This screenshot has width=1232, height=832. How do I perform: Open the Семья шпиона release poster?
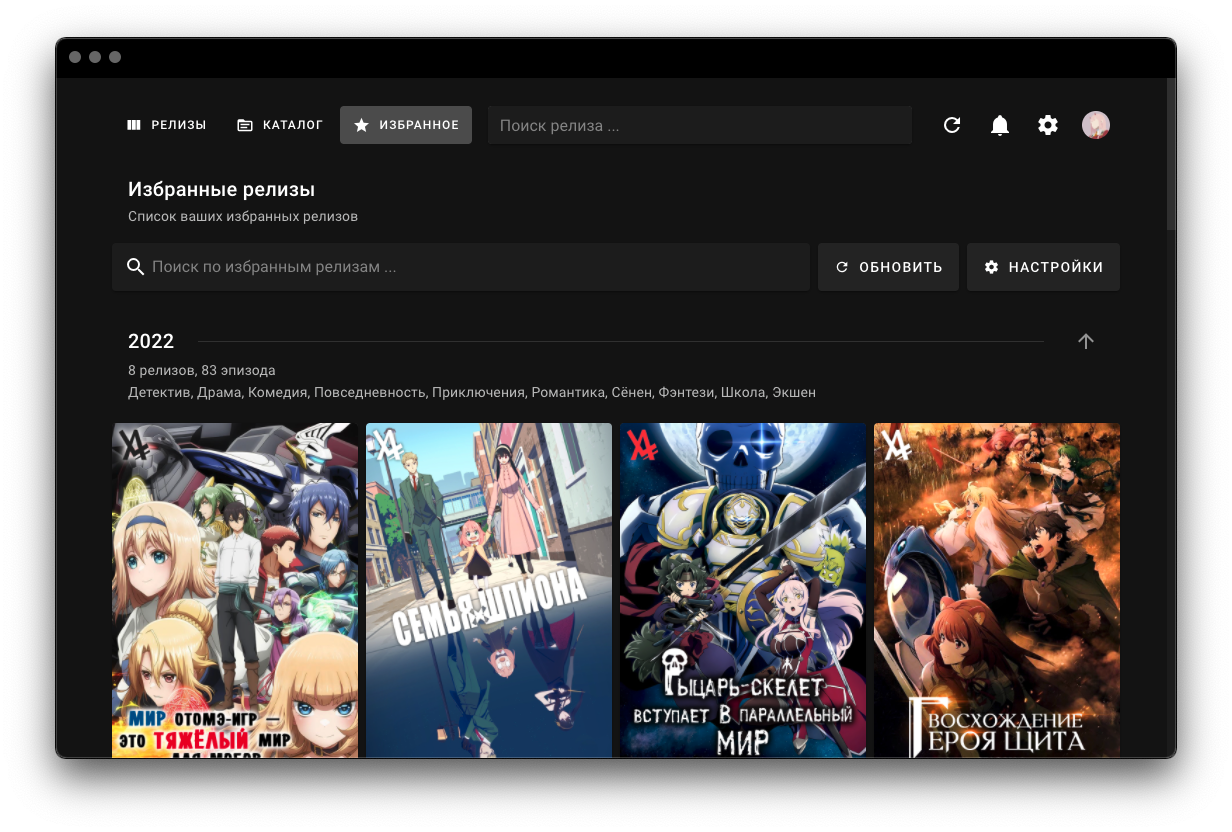coord(489,590)
